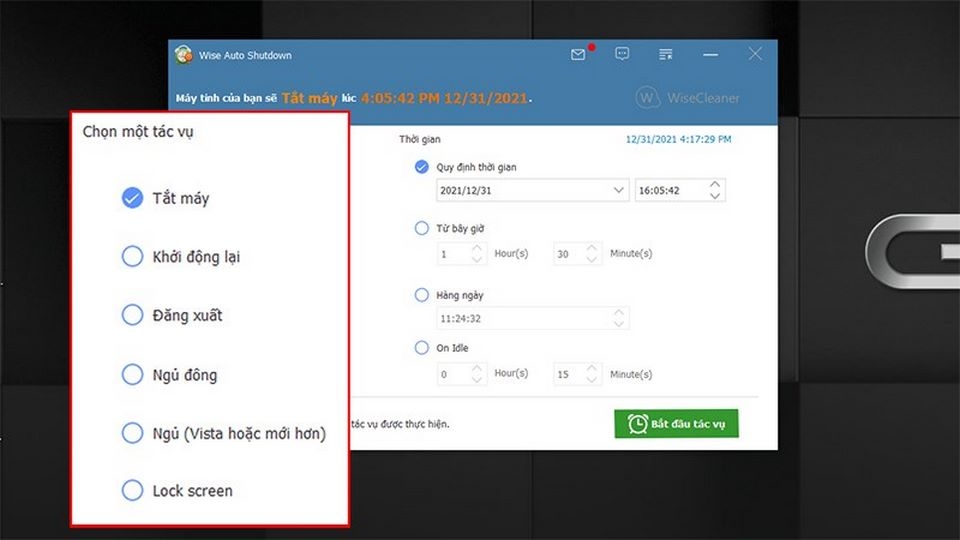
Task: Click the orange Tắt máy status text
Action: (309, 98)
